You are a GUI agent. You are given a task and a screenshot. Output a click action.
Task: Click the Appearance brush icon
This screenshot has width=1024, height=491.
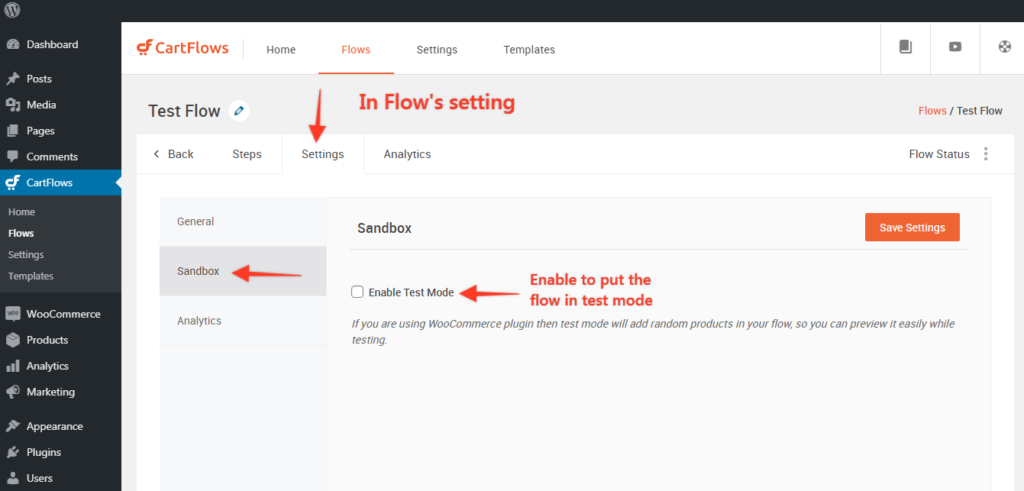coord(12,426)
